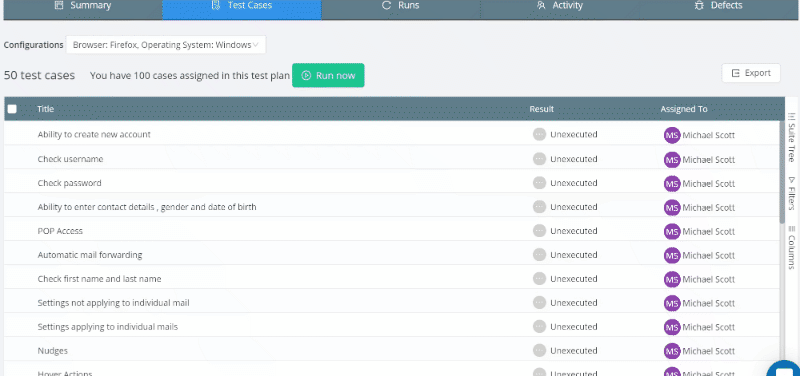Open the Configurations dropdown
The width and height of the screenshot is (800, 376).
pos(166,45)
